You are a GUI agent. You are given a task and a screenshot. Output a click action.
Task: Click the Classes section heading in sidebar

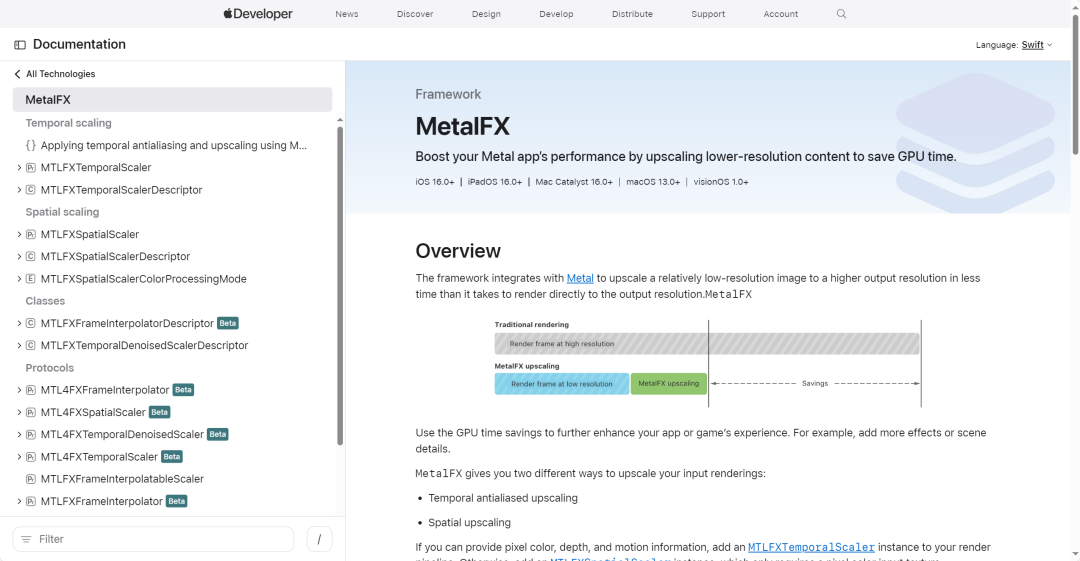point(45,301)
